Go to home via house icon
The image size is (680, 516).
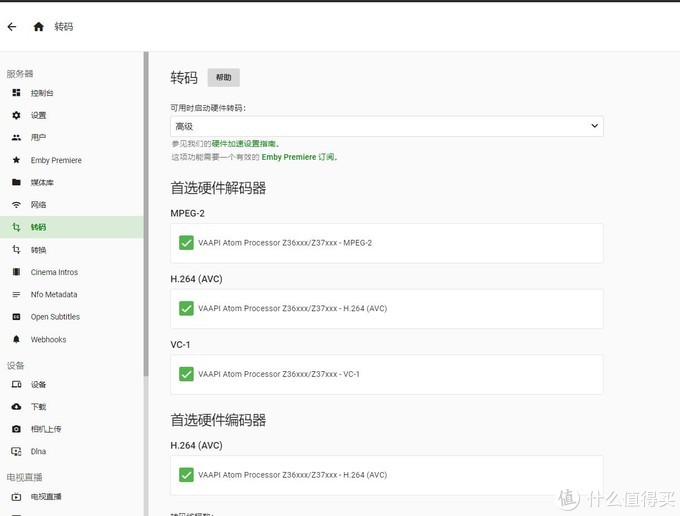(39, 27)
